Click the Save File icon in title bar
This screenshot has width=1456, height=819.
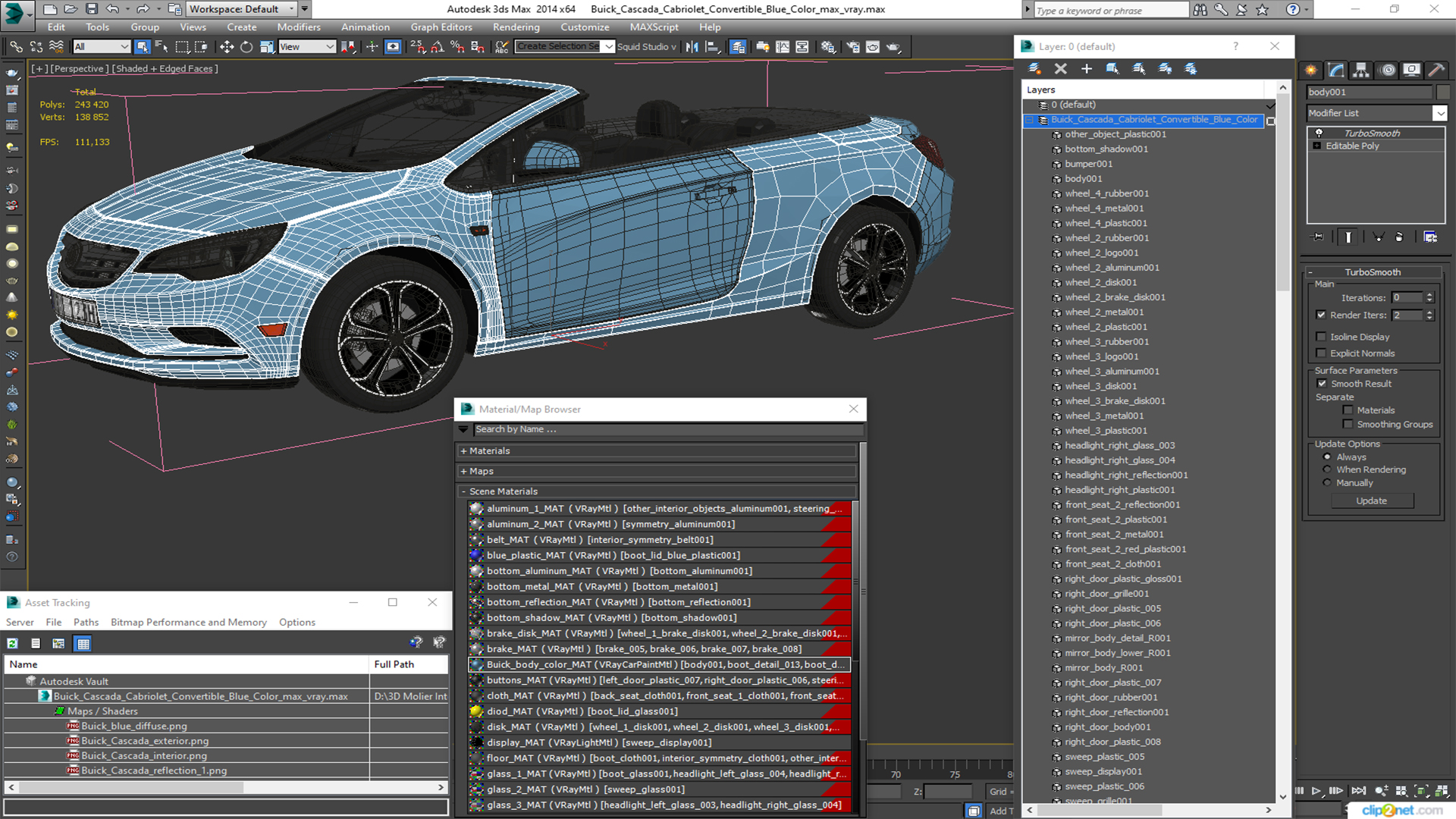point(91,9)
